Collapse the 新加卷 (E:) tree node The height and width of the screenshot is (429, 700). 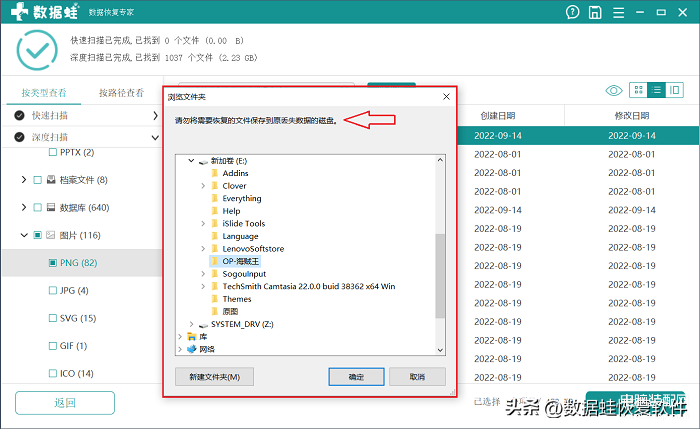tap(191, 160)
